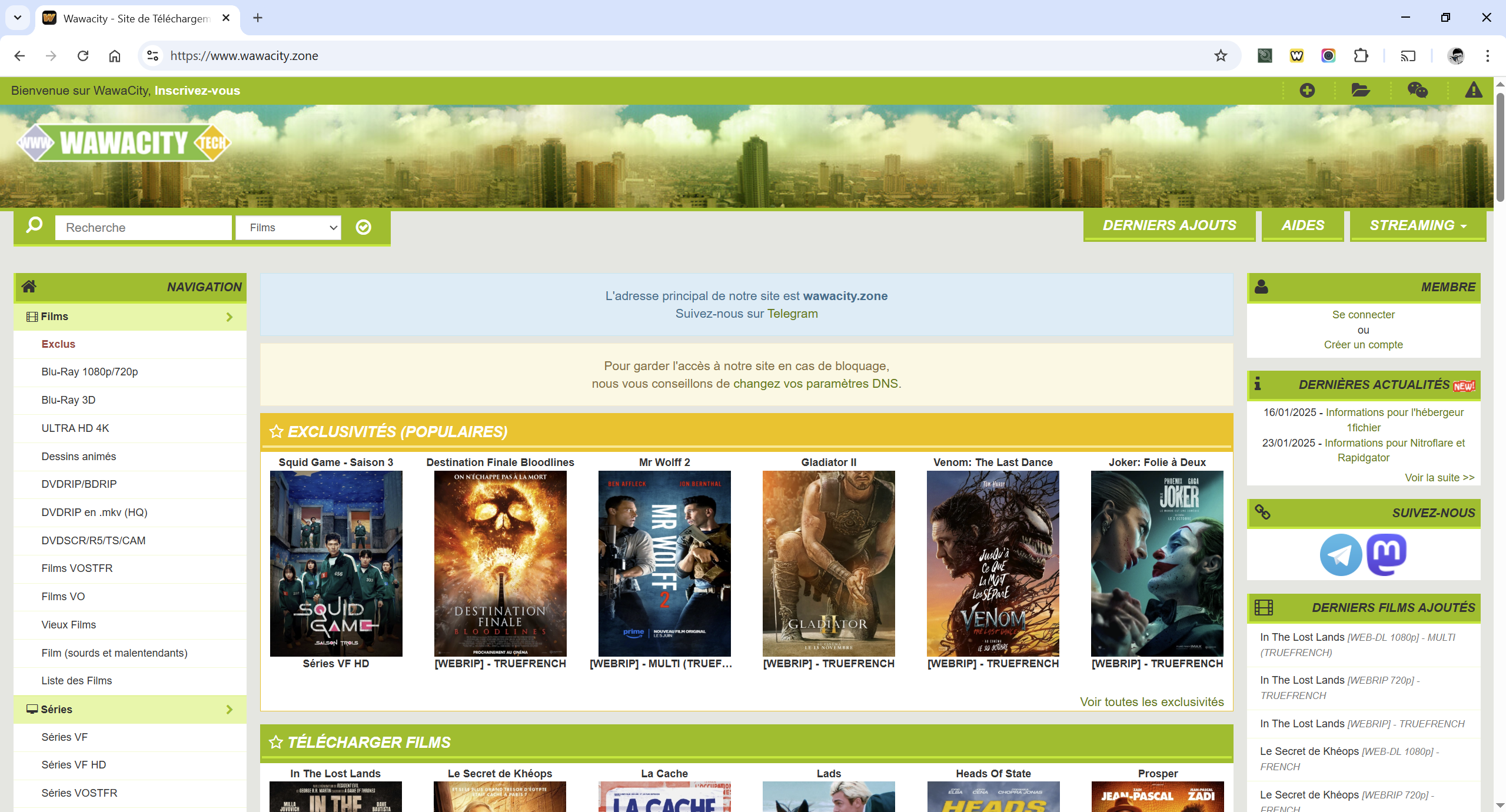
Task: Click the Créer un compte link
Action: [1363, 345]
